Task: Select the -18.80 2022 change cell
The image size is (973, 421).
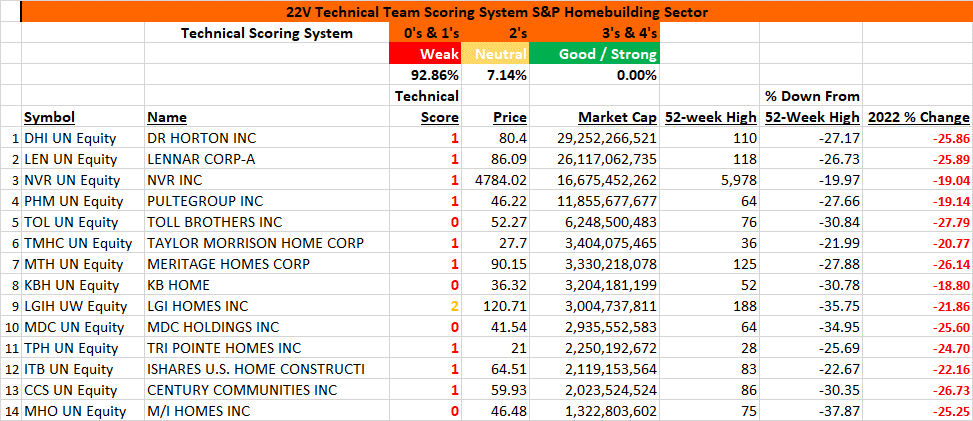Action: tap(918, 286)
